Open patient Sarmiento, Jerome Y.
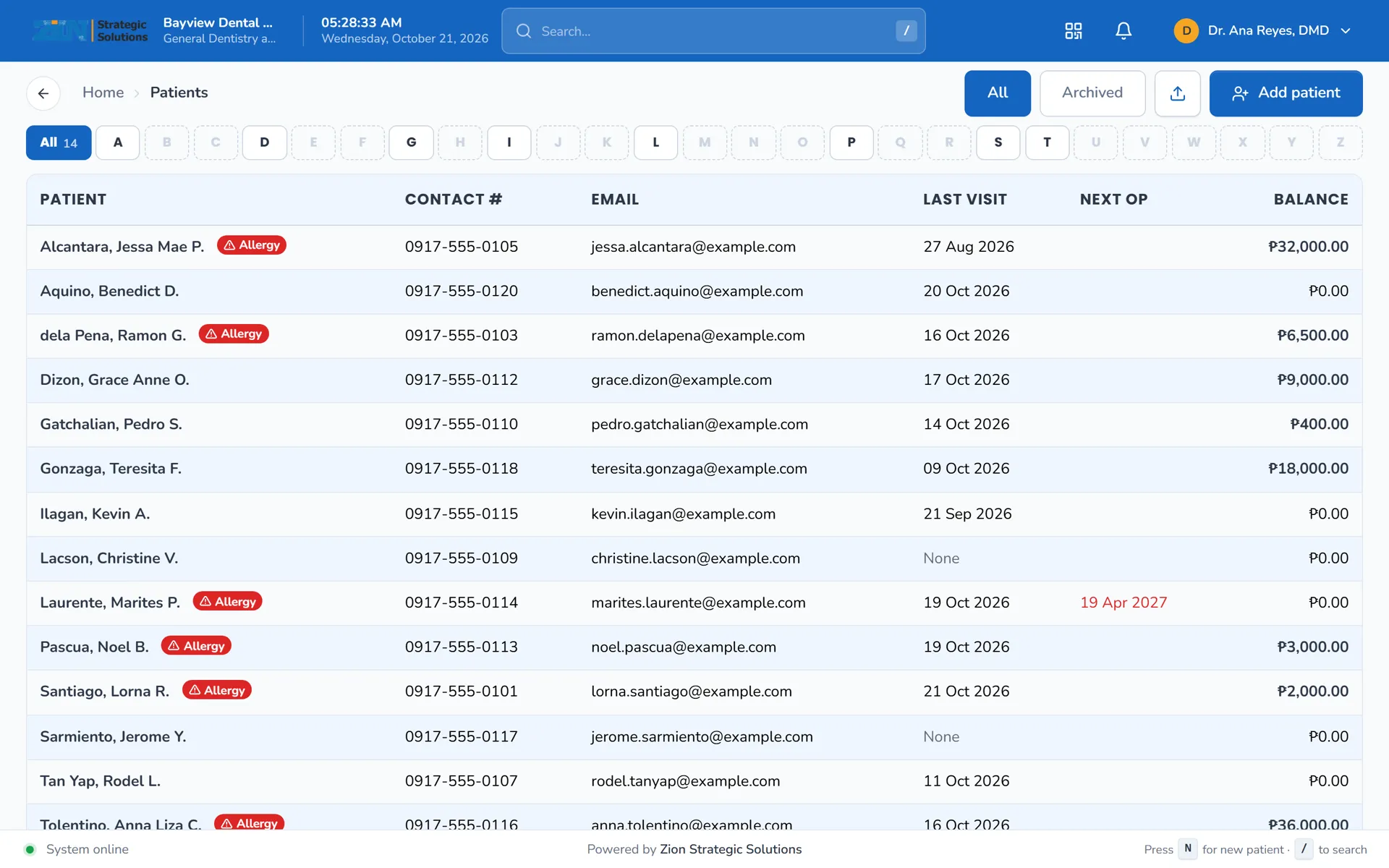This screenshot has width=1389, height=868. click(x=113, y=736)
